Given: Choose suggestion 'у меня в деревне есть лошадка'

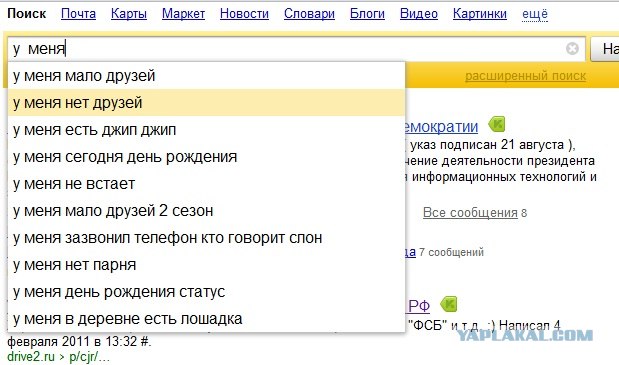Looking at the screenshot, I should tap(206, 319).
